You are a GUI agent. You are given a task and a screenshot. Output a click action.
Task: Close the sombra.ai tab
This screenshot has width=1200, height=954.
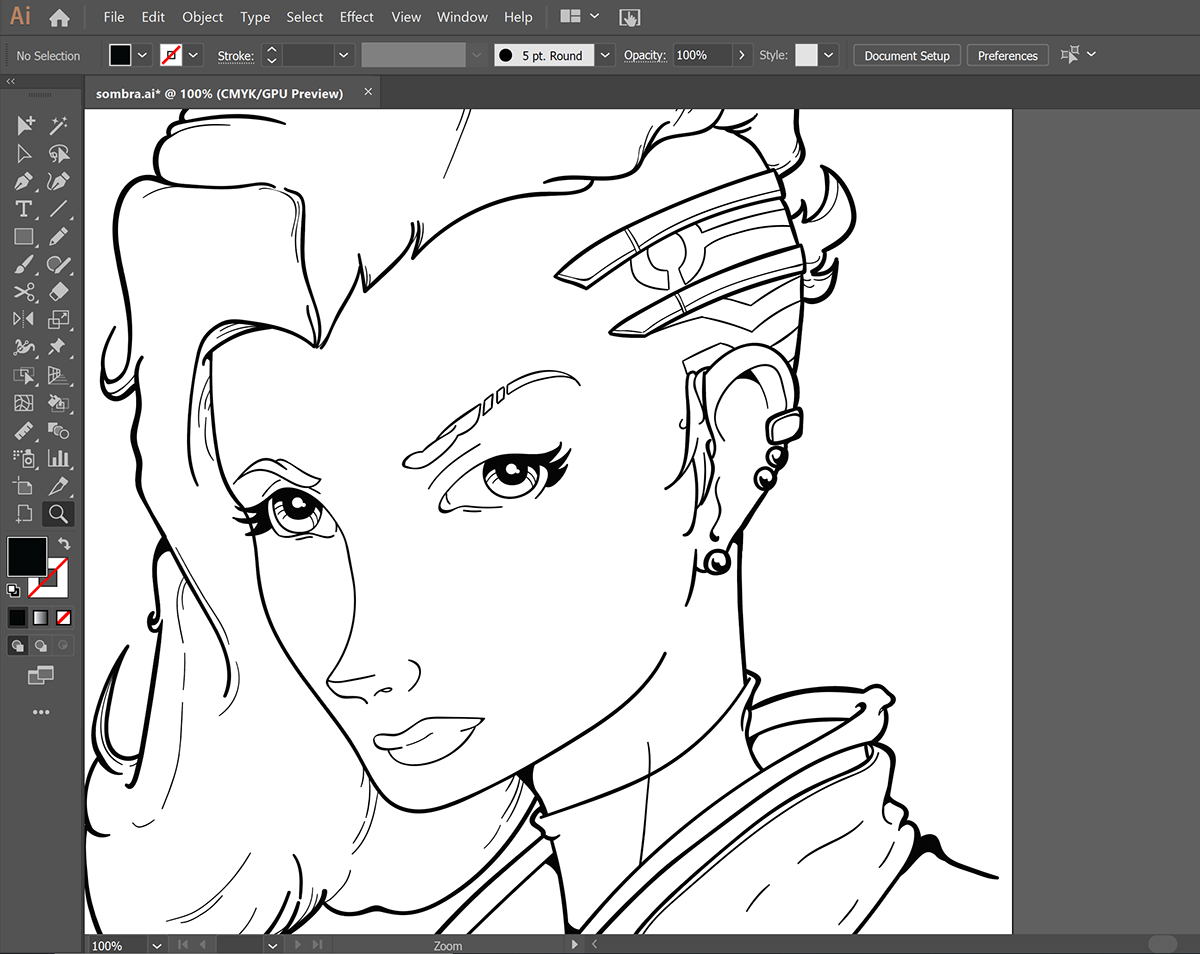click(368, 91)
